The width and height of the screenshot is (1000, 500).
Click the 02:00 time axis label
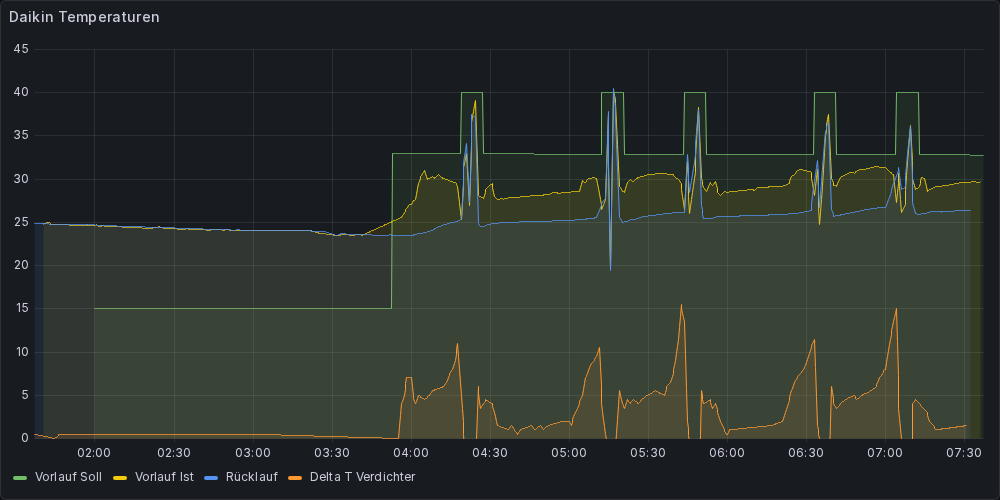pos(94,453)
